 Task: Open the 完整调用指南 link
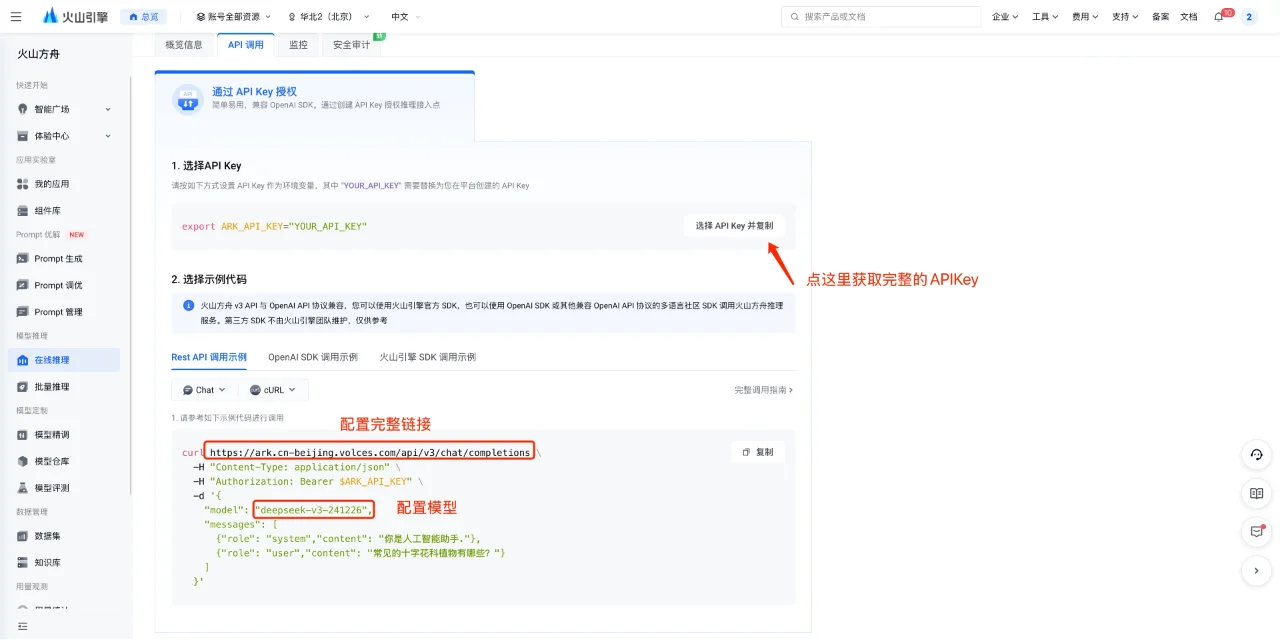763,390
